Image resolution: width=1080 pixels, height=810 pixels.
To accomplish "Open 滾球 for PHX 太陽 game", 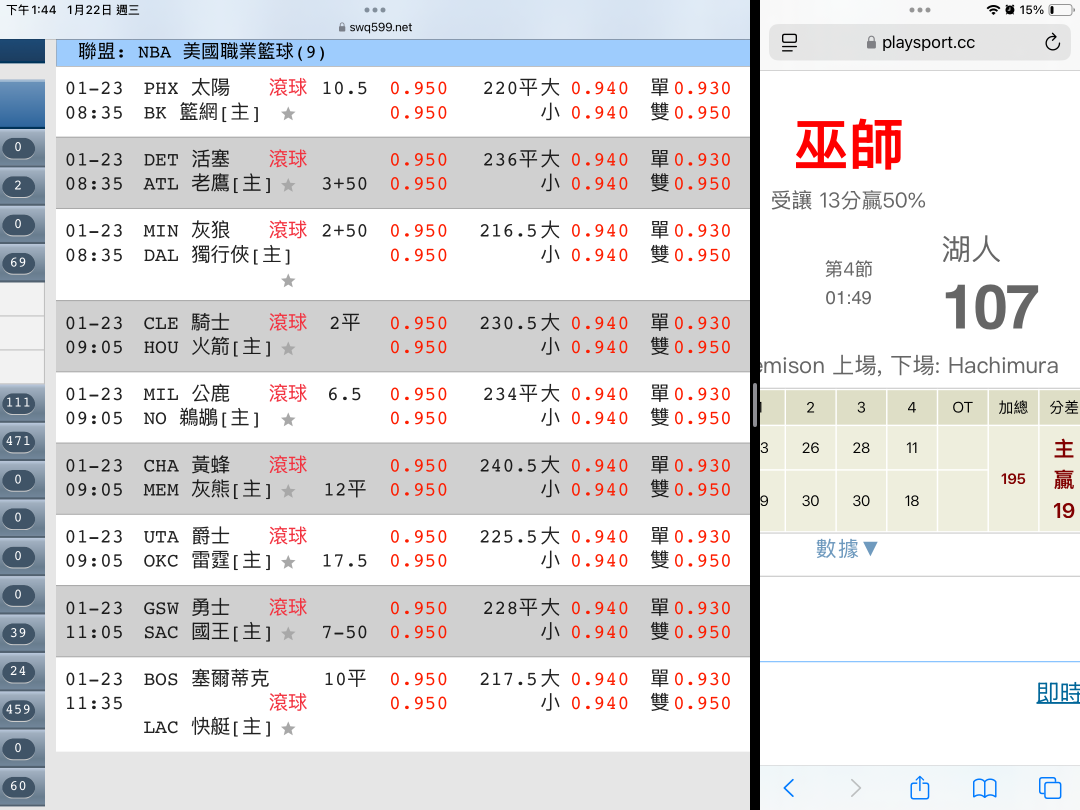I will [x=288, y=87].
